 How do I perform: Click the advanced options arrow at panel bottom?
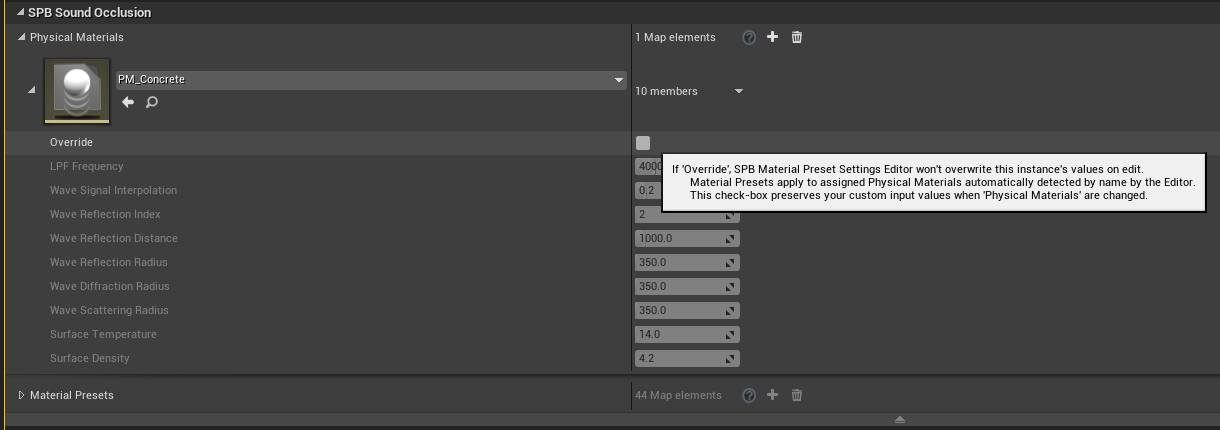899,420
